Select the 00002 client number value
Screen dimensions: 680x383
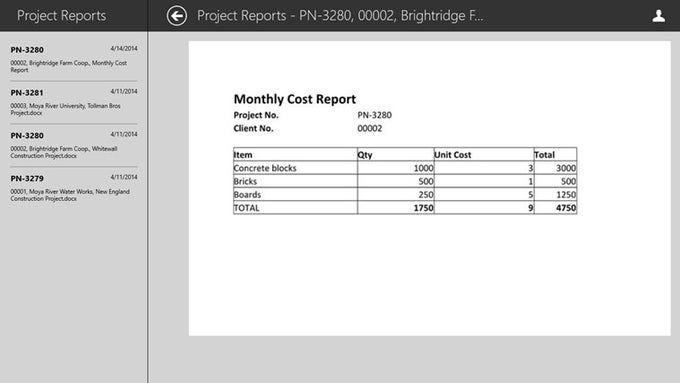(369, 128)
